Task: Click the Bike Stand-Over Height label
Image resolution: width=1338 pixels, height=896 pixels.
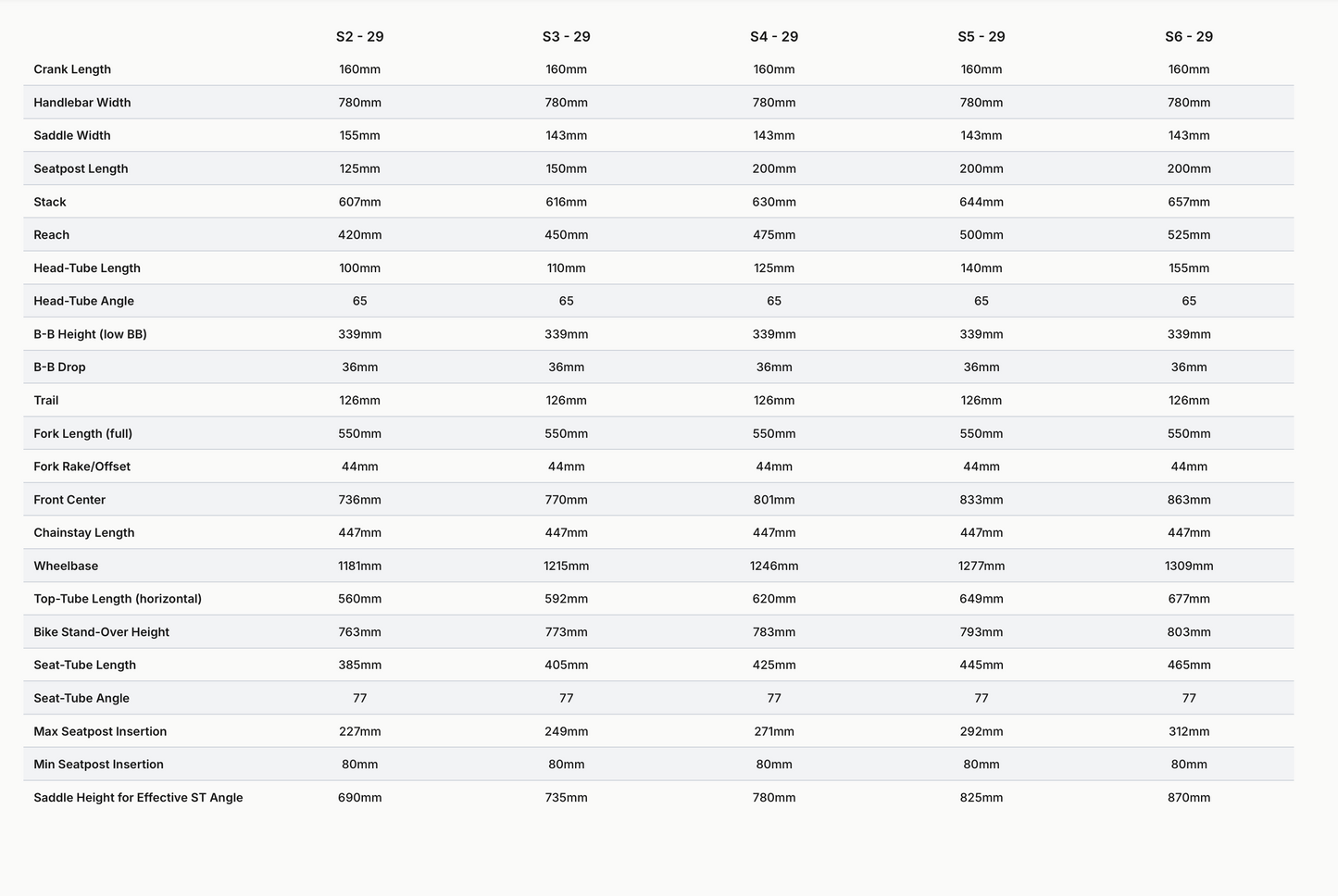Action: click(102, 632)
